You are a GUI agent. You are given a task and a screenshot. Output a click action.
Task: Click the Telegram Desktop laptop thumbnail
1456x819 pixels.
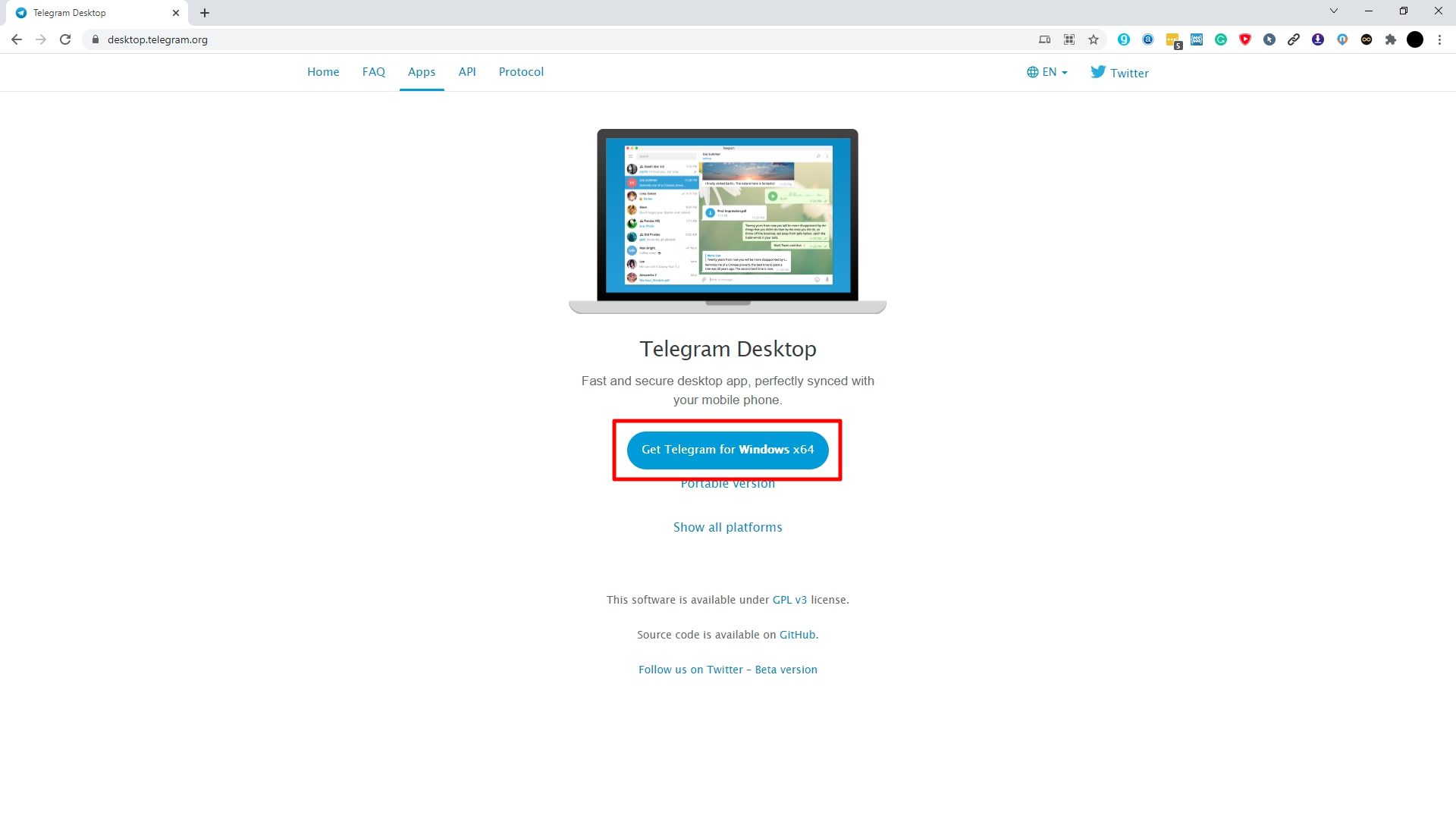(728, 221)
